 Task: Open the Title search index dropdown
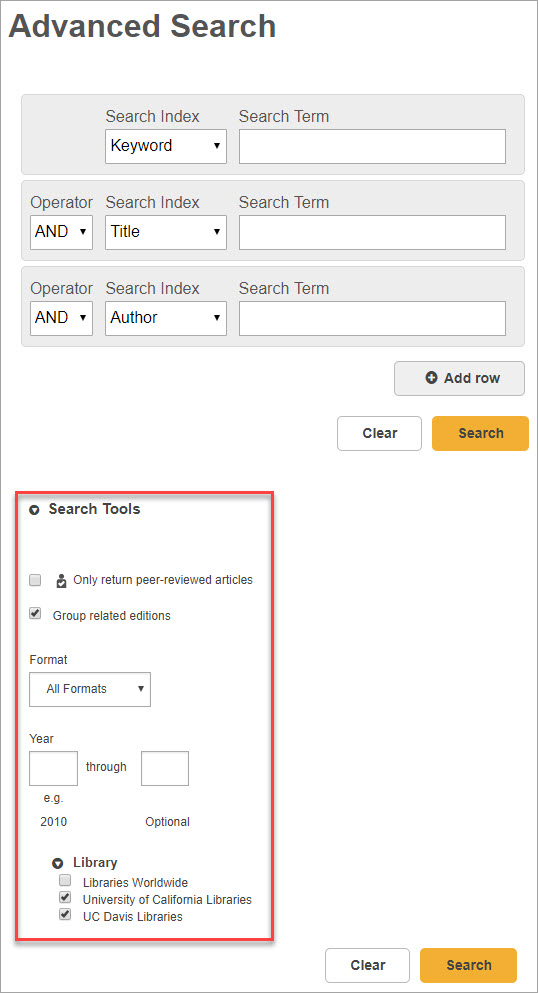(166, 232)
